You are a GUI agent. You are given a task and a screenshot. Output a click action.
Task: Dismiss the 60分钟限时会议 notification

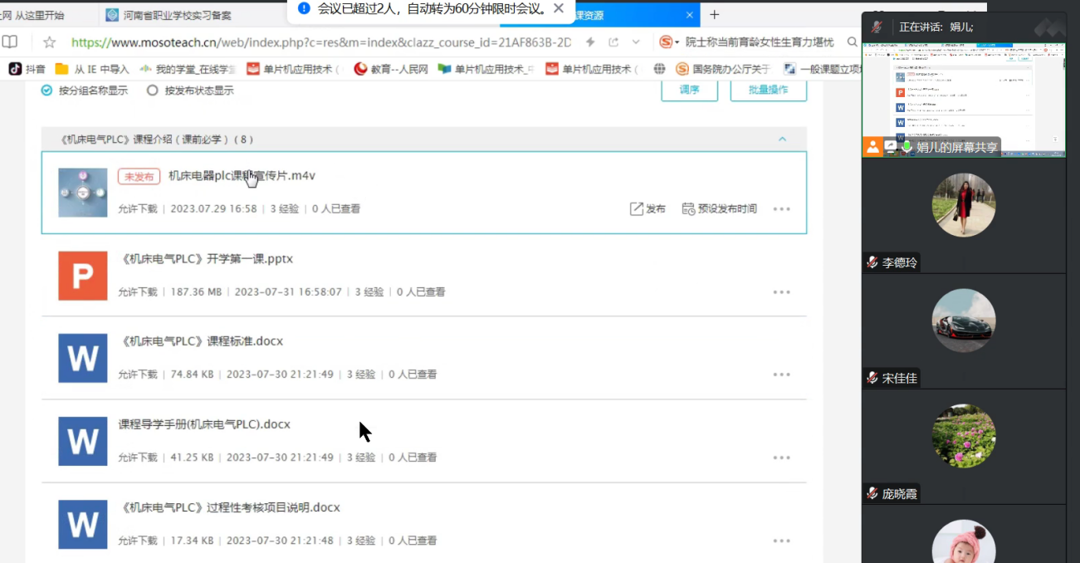point(559,8)
